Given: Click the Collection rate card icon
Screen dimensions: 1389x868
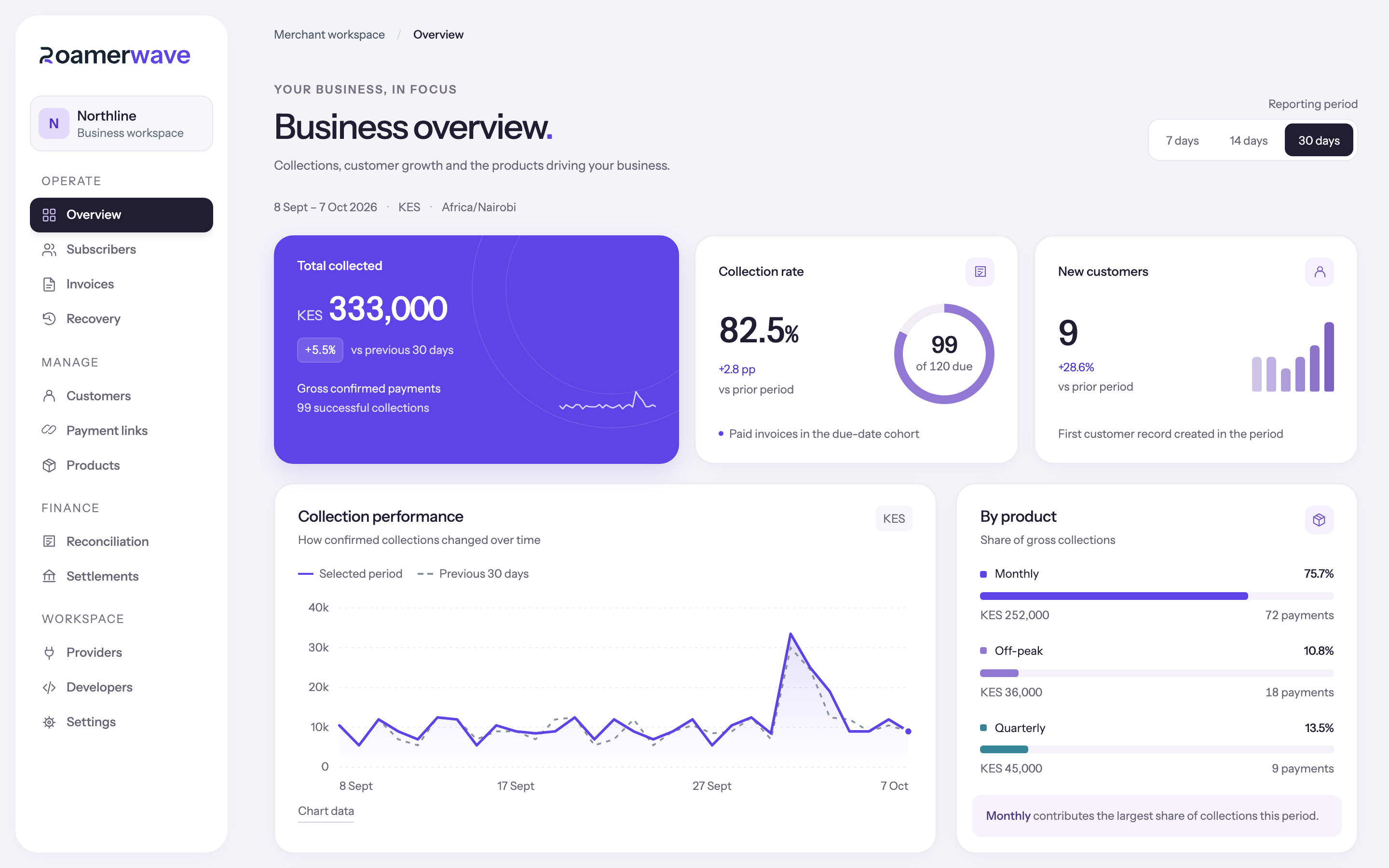Looking at the screenshot, I should [980, 272].
